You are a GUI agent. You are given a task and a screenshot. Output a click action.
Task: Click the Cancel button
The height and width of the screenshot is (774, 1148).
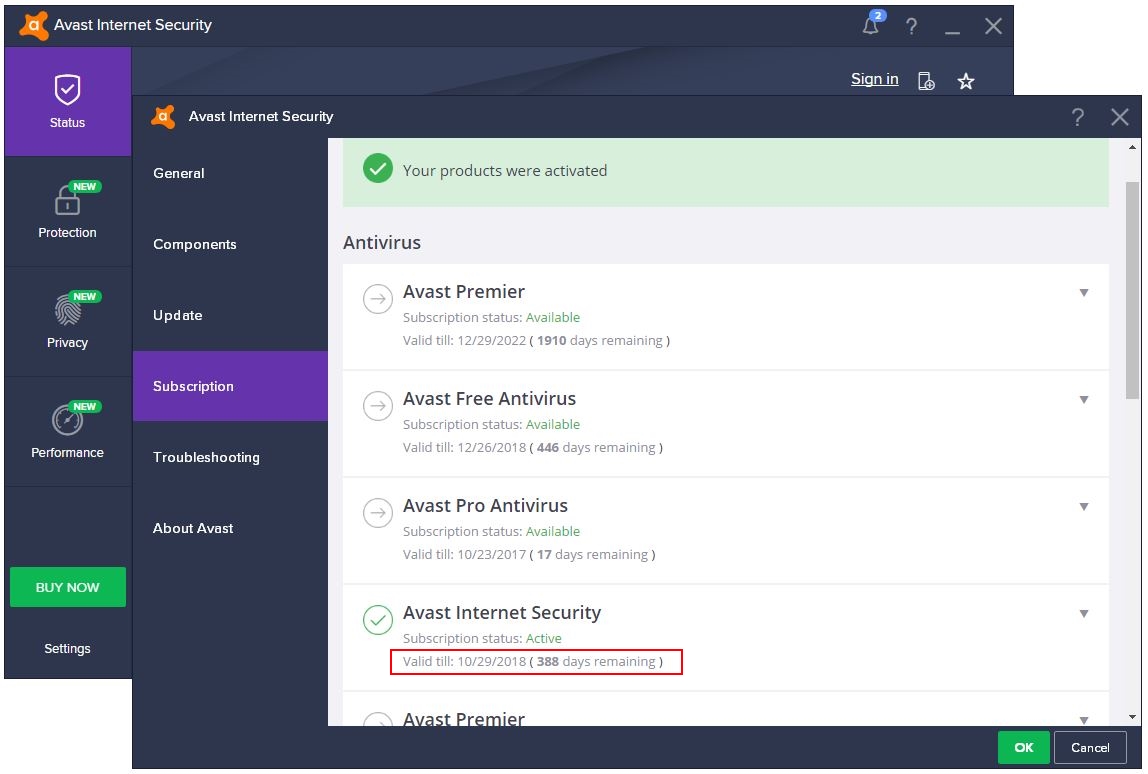click(x=1090, y=748)
